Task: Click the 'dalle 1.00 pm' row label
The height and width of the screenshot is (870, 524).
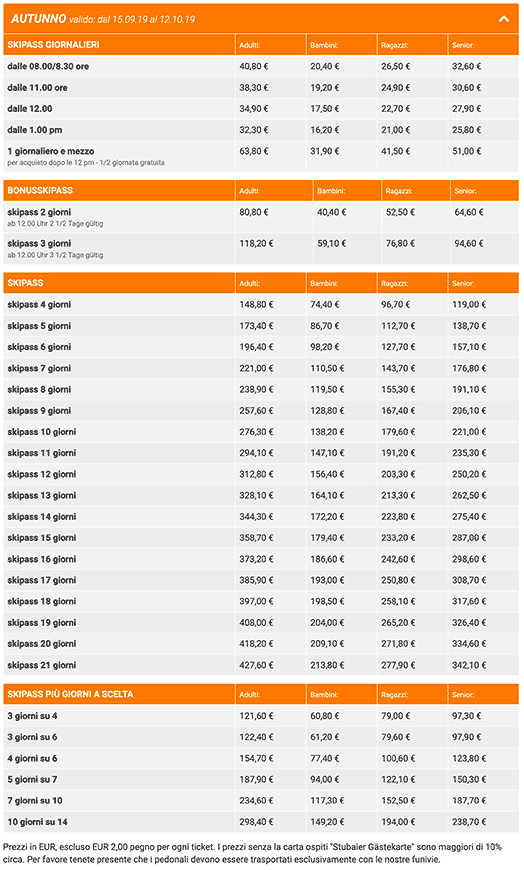Action: 34,130
